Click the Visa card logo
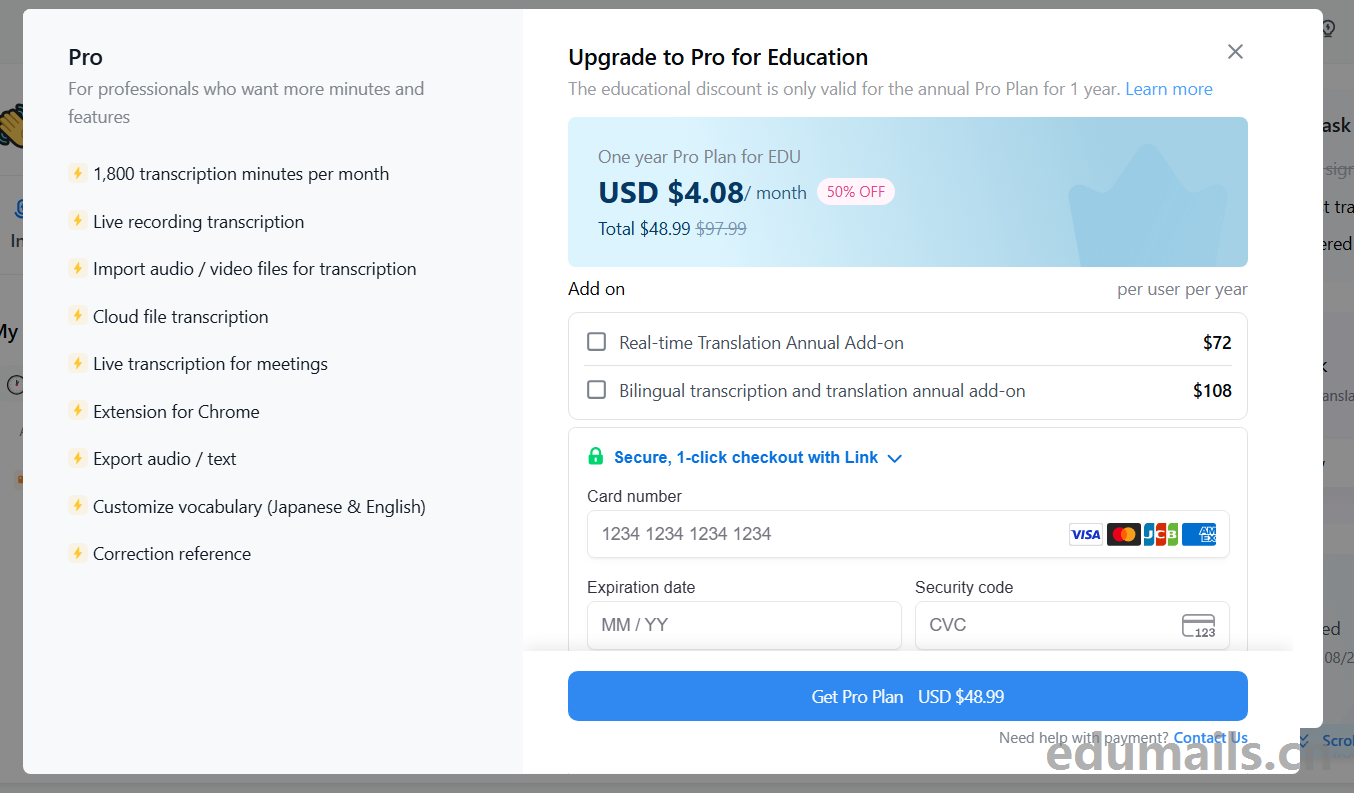Viewport: 1354px width, 793px height. click(x=1085, y=534)
